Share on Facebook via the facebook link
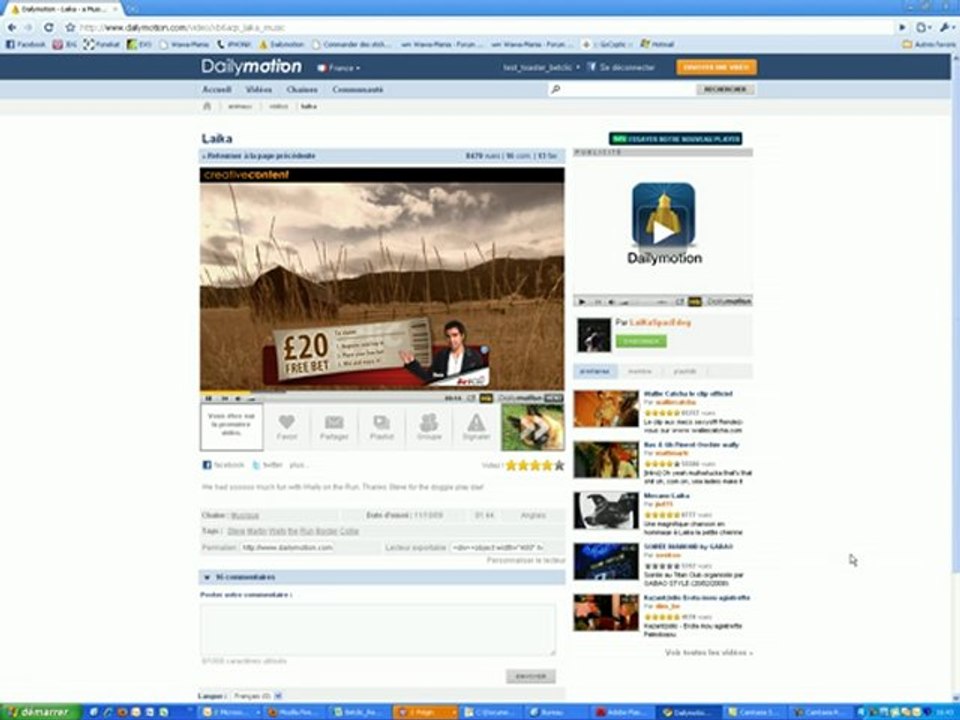The image size is (960, 720). point(223,465)
